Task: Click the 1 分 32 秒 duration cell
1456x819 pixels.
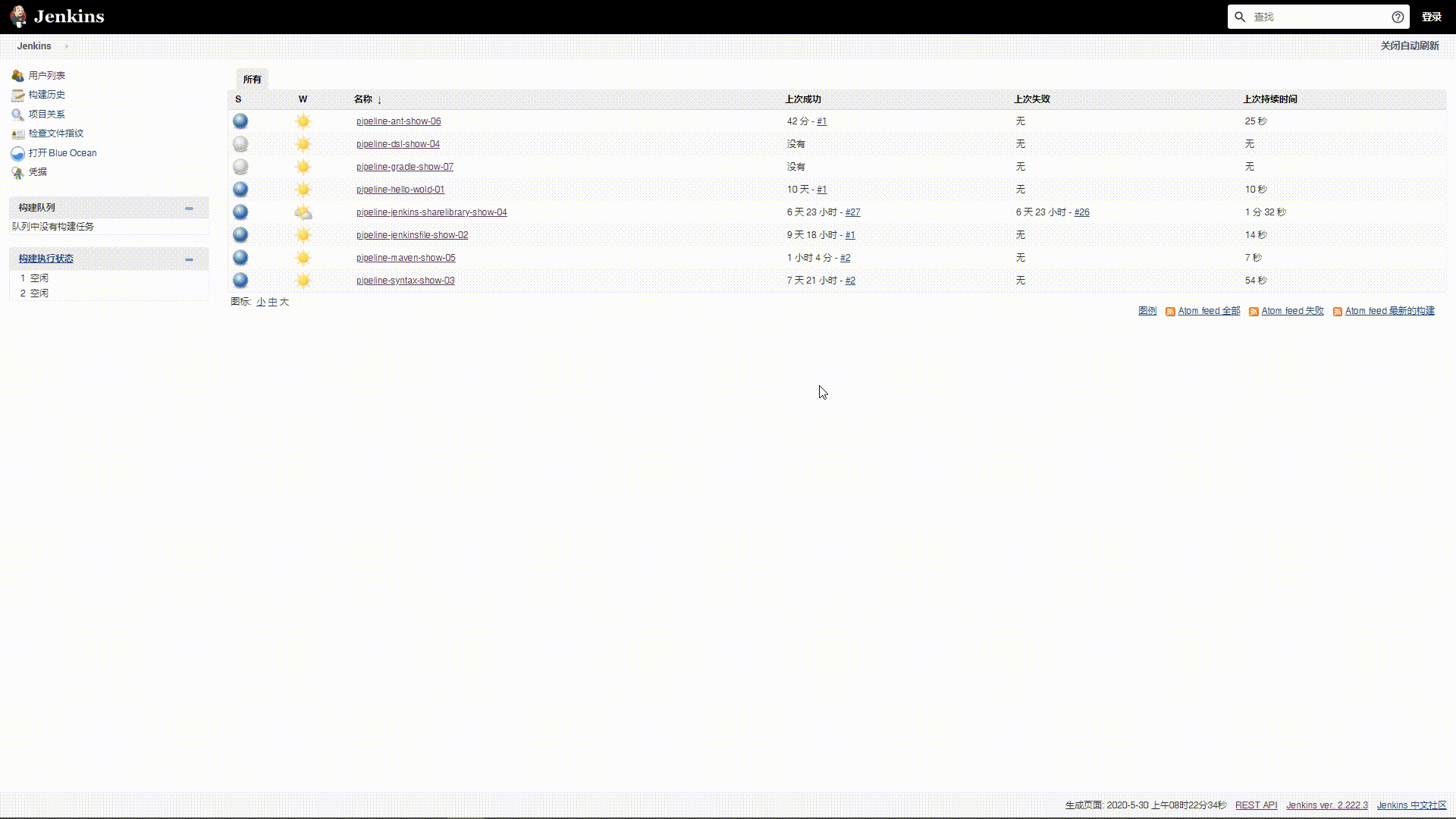Action: 1266,212
